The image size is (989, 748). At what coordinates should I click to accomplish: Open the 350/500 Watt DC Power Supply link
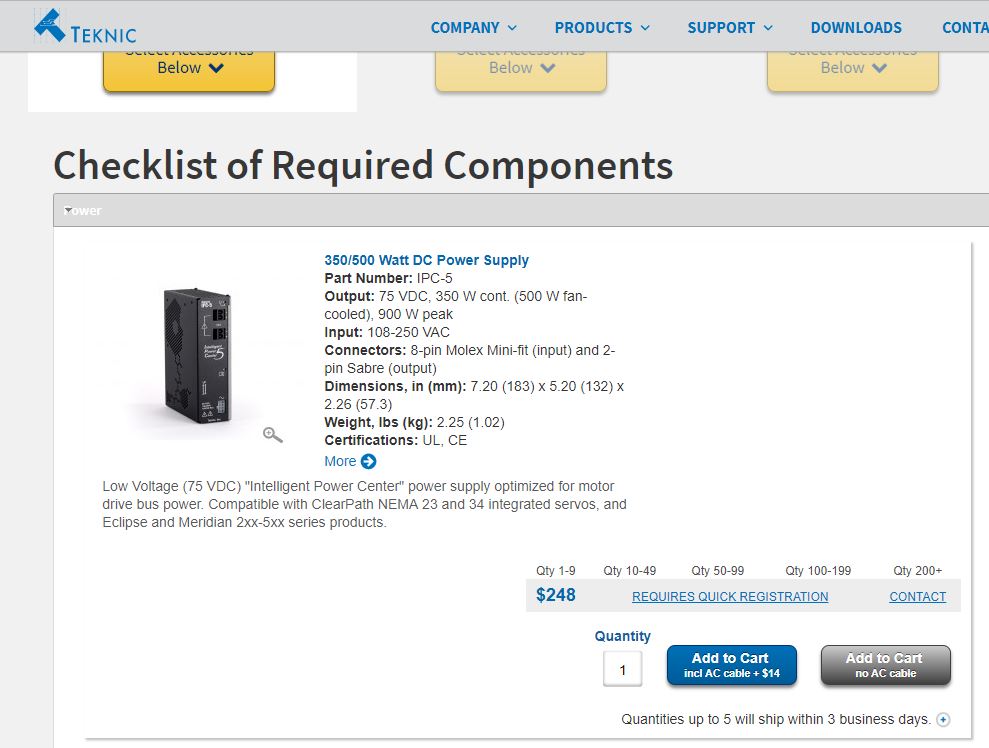click(426, 260)
